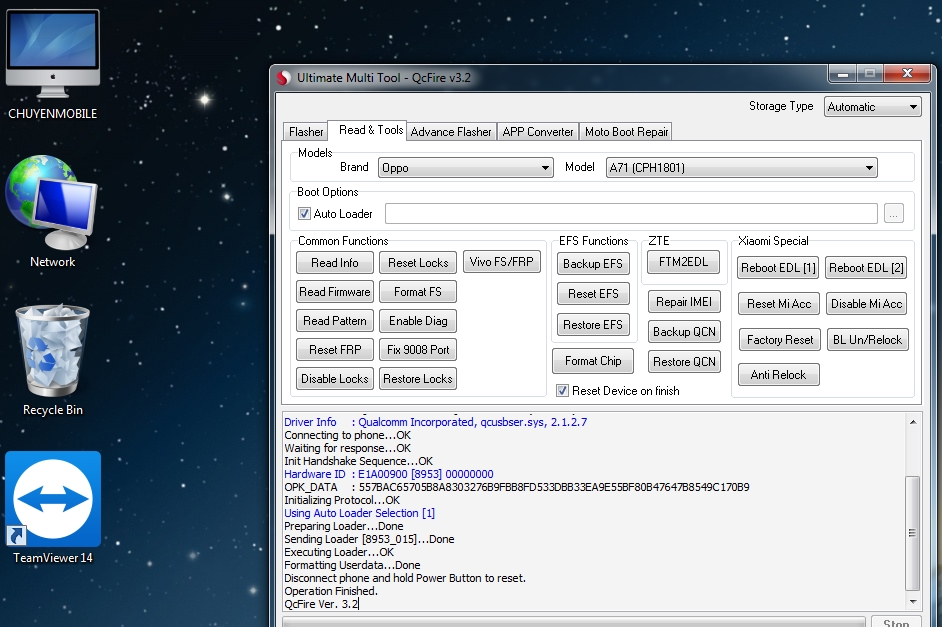942x627 pixels.
Task: Click the Anti Relock button
Action: click(x=779, y=375)
